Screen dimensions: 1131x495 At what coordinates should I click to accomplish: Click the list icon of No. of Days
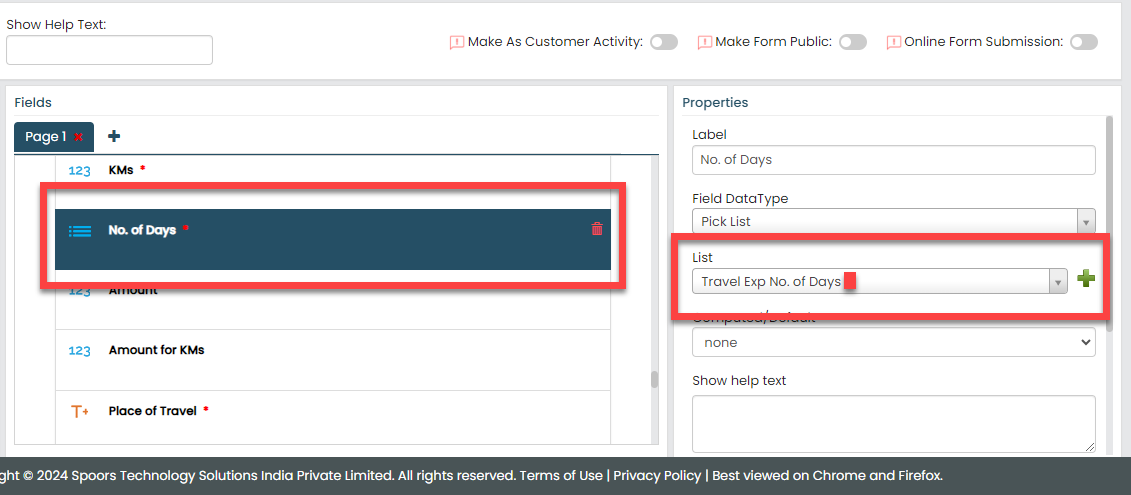79,230
